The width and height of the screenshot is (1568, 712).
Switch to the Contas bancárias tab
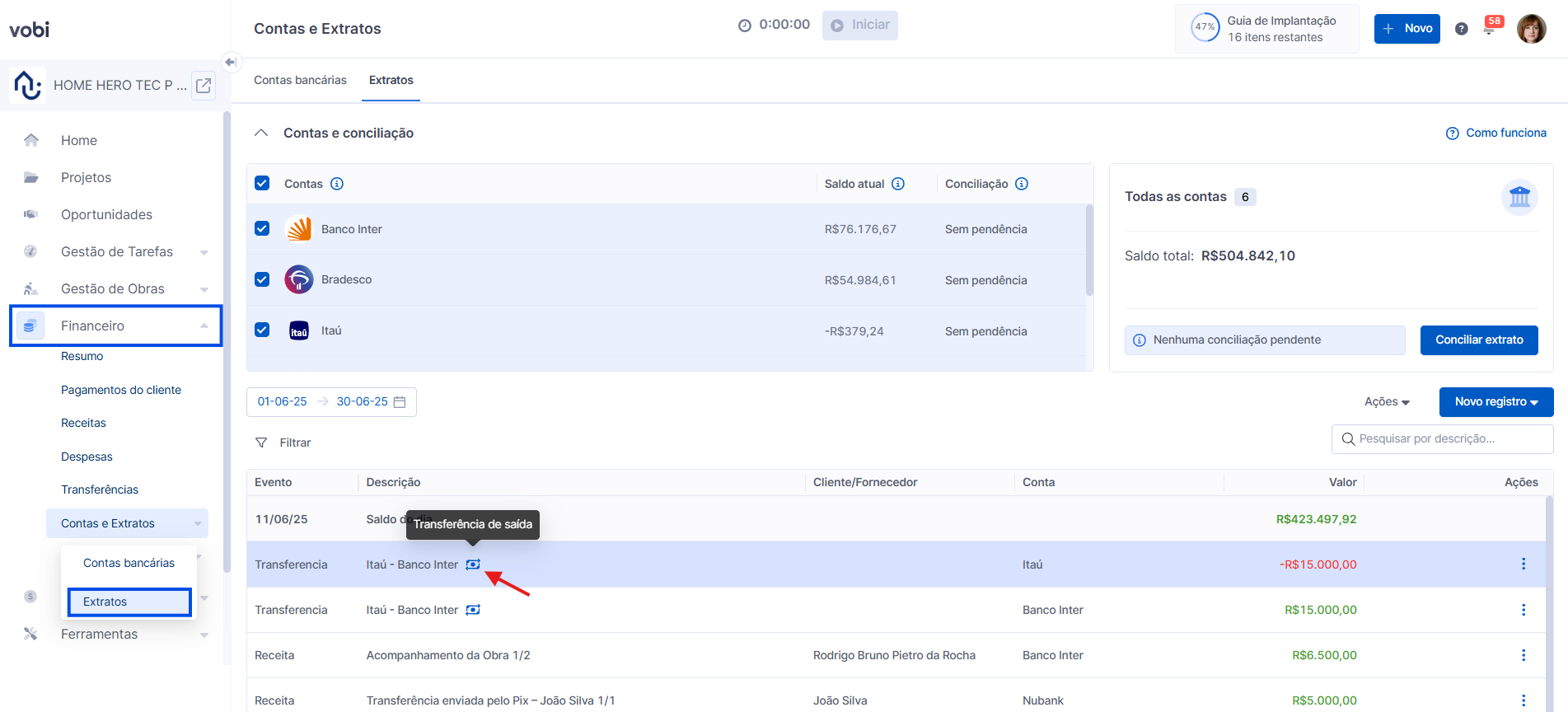coord(300,80)
